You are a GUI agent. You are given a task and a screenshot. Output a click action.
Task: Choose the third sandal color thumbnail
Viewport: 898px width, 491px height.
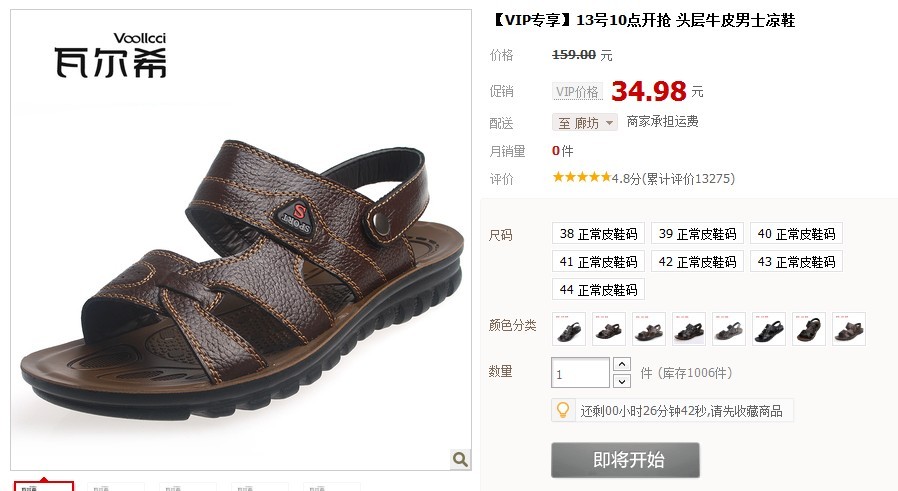649,329
